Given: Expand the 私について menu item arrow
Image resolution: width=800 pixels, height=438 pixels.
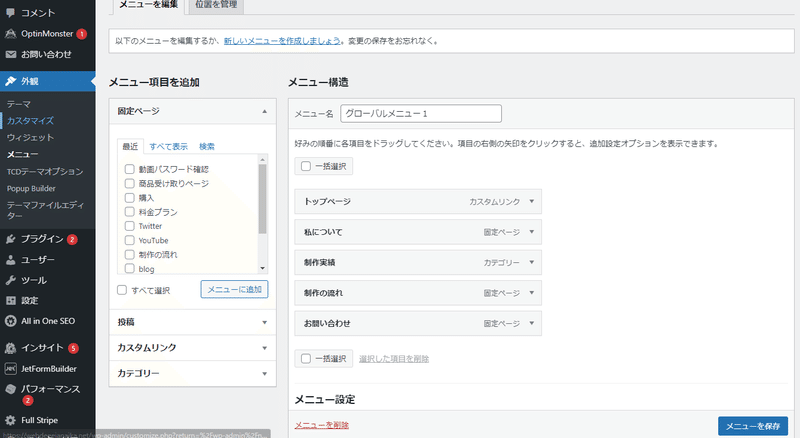Looking at the screenshot, I should point(532,232).
